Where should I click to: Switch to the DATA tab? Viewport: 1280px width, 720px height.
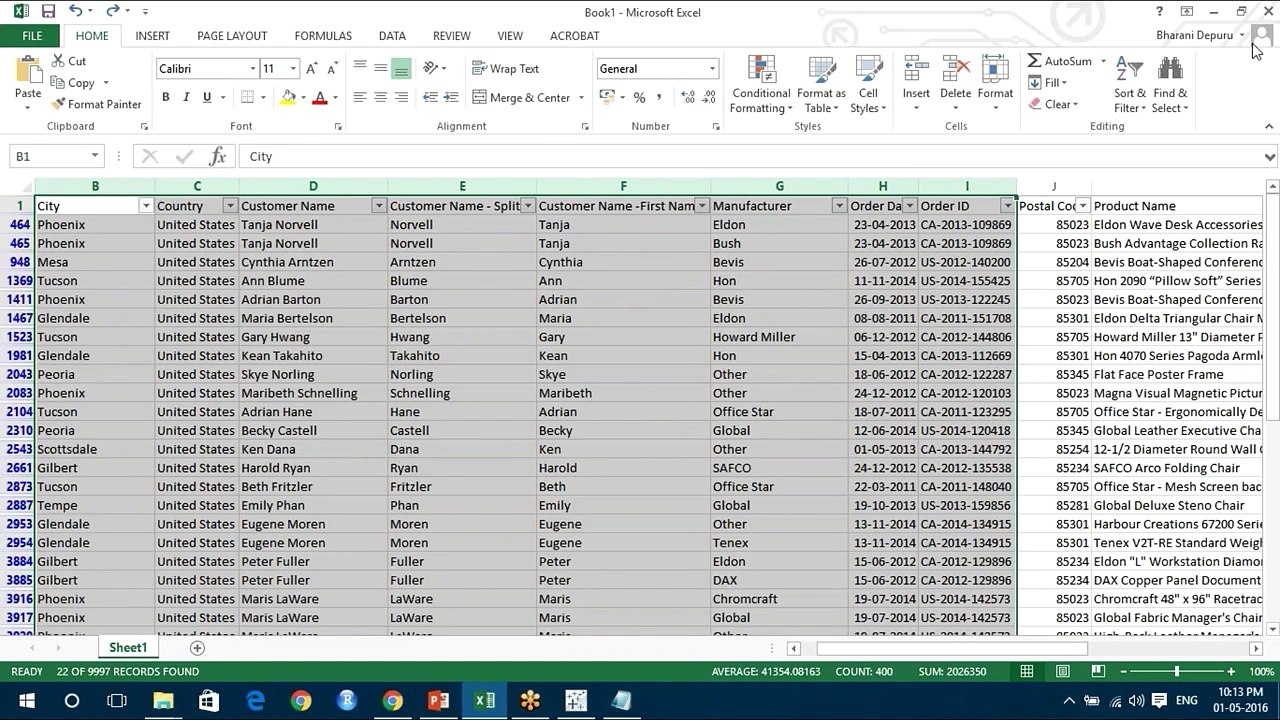point(392,36)
